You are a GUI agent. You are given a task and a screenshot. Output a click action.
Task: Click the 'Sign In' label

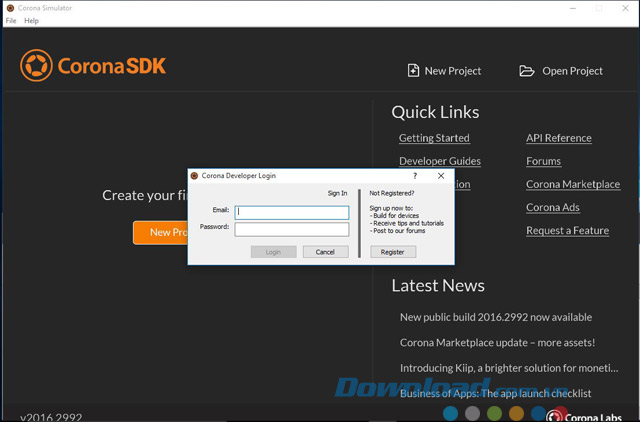(x=338, y=193)
